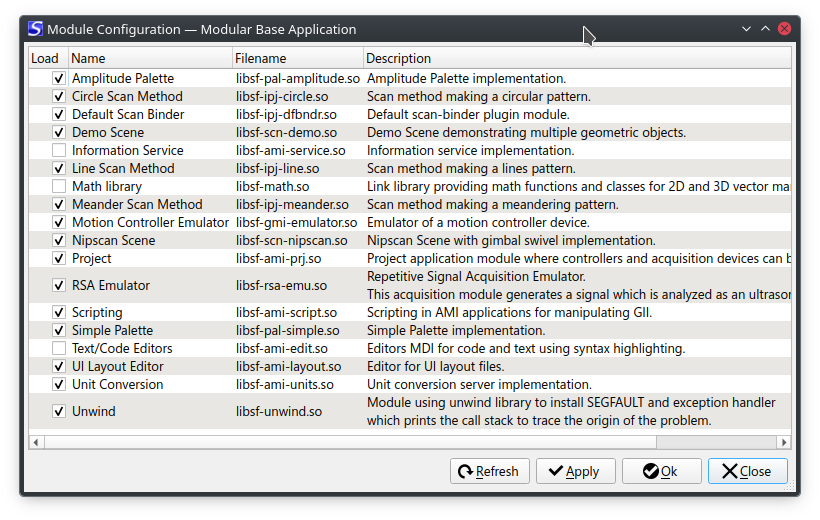Apply the module configuration changes
820x520 pixels.
tap(575, 471)
